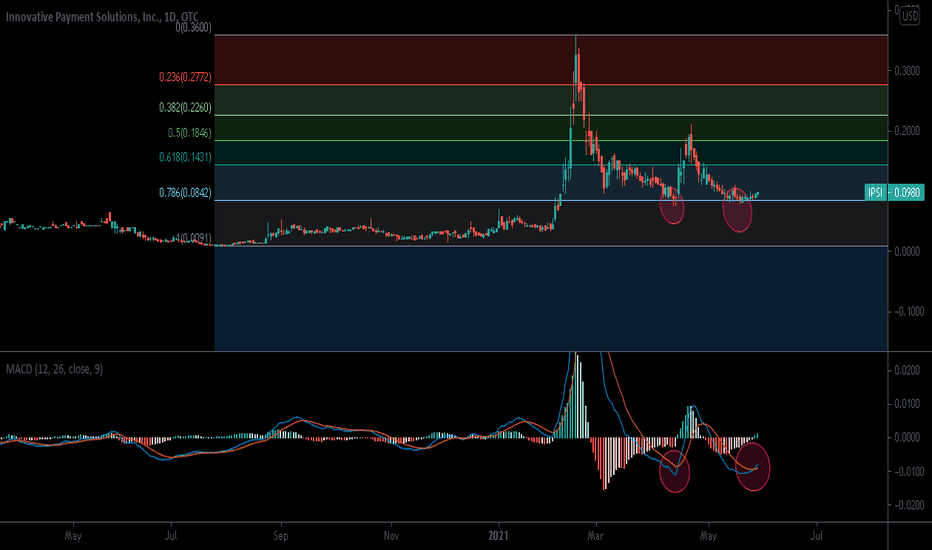932x550 pixels.
Task: Click the MACD (12, 26, close, 9) label
Action: [54, 369]
